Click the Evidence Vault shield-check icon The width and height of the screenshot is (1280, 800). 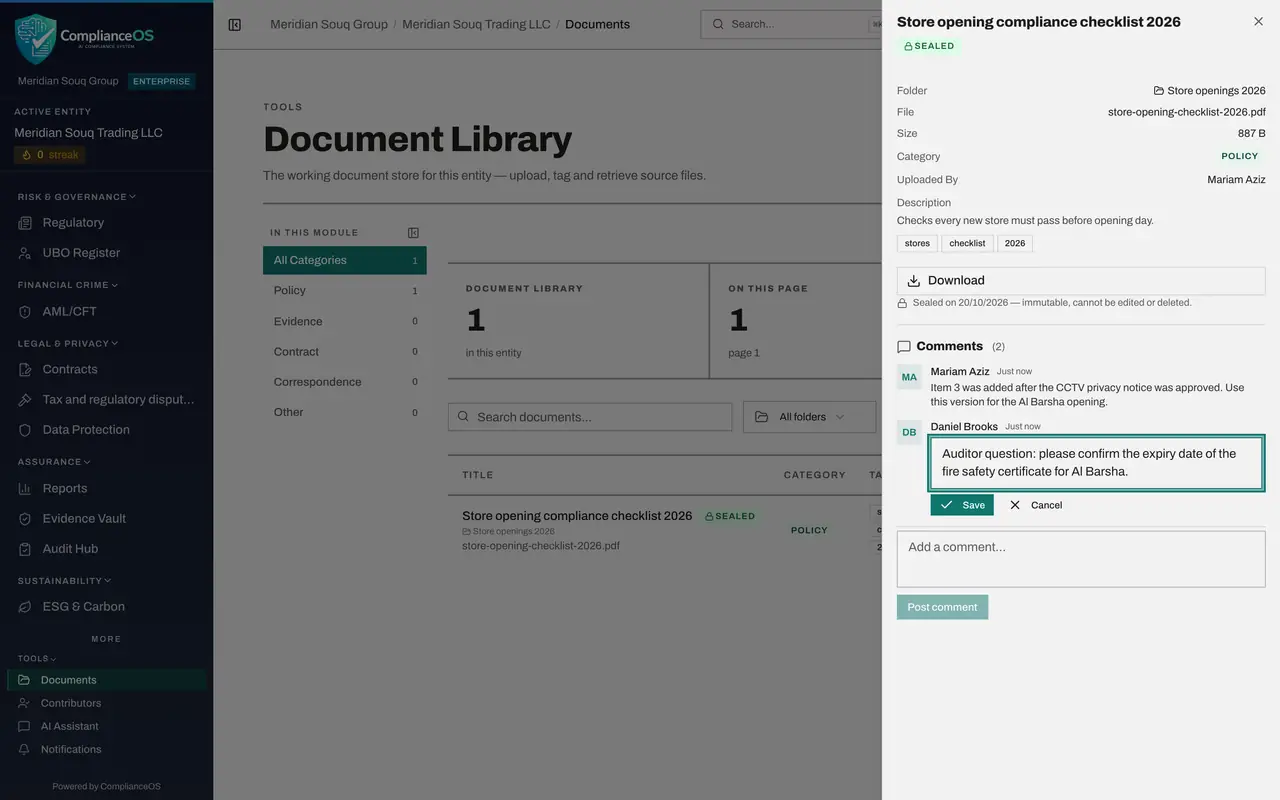25,519
